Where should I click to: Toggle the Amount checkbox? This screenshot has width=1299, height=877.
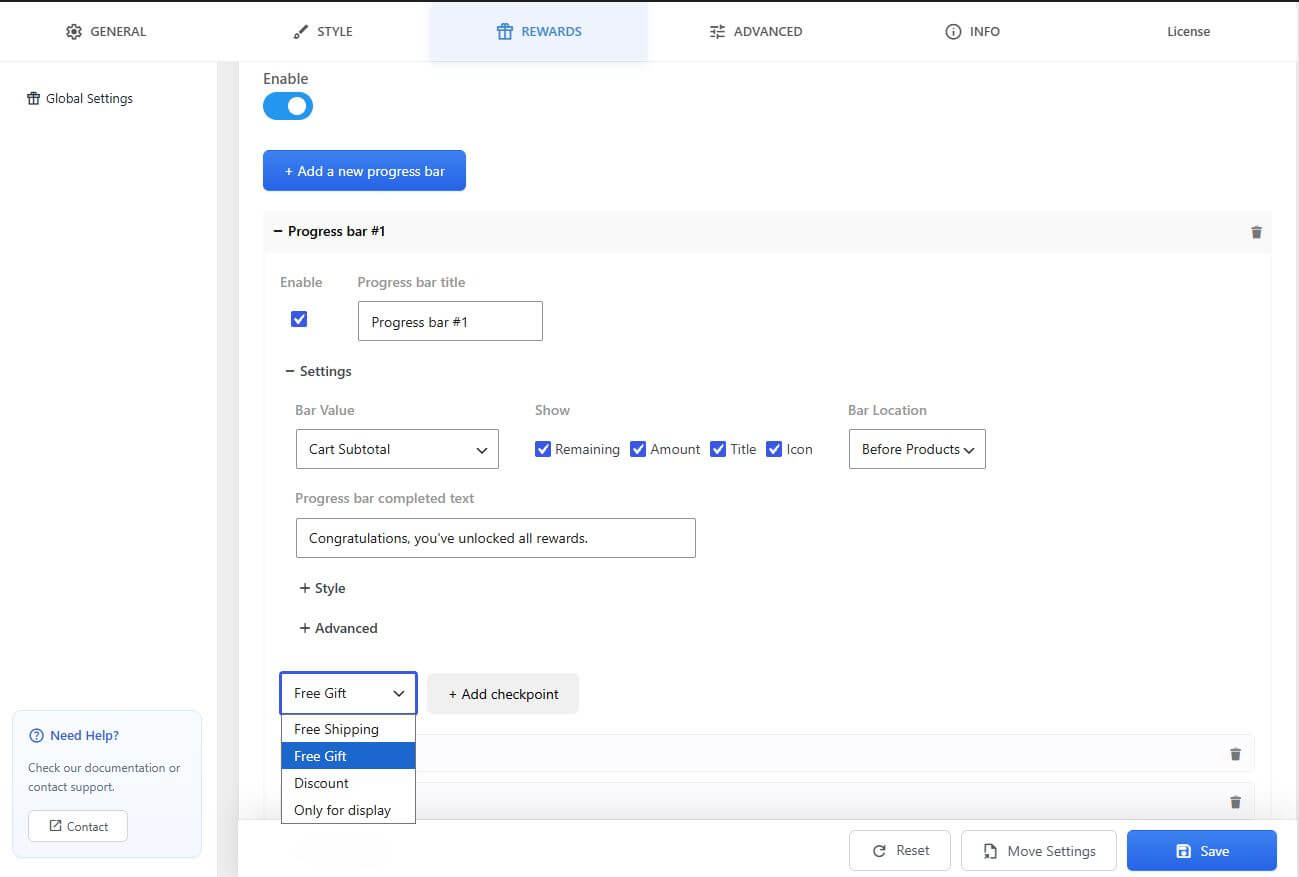tap(638, 449)
